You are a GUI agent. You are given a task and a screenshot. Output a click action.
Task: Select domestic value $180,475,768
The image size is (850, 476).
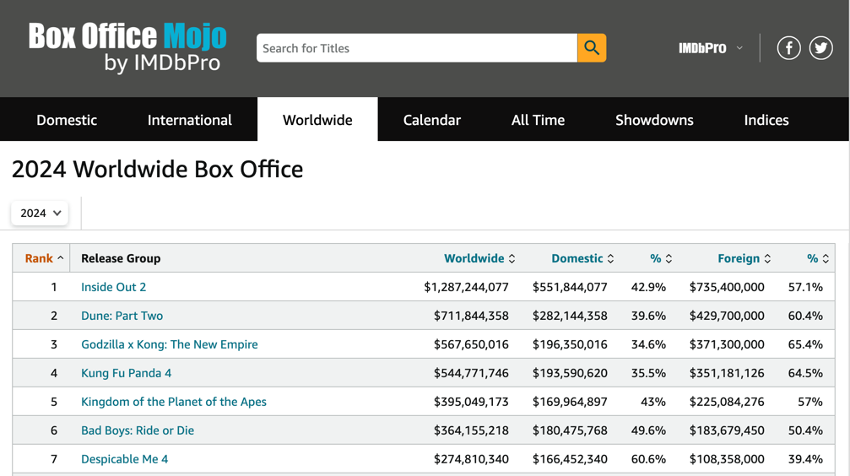coord(570,430)
